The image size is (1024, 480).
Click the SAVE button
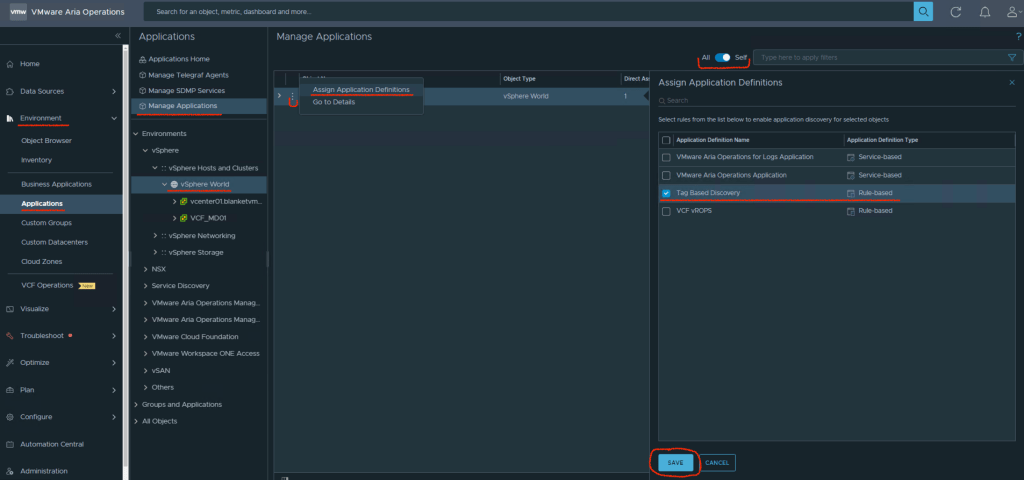click(675, 462)
